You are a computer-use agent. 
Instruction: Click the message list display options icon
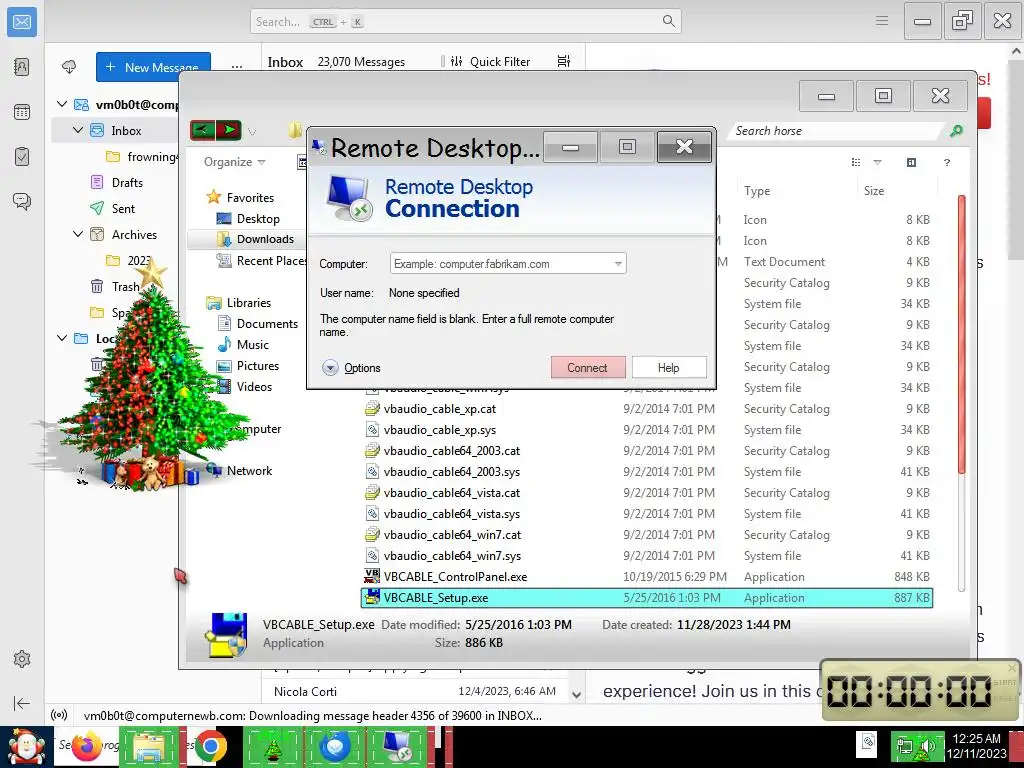(564, 61)
